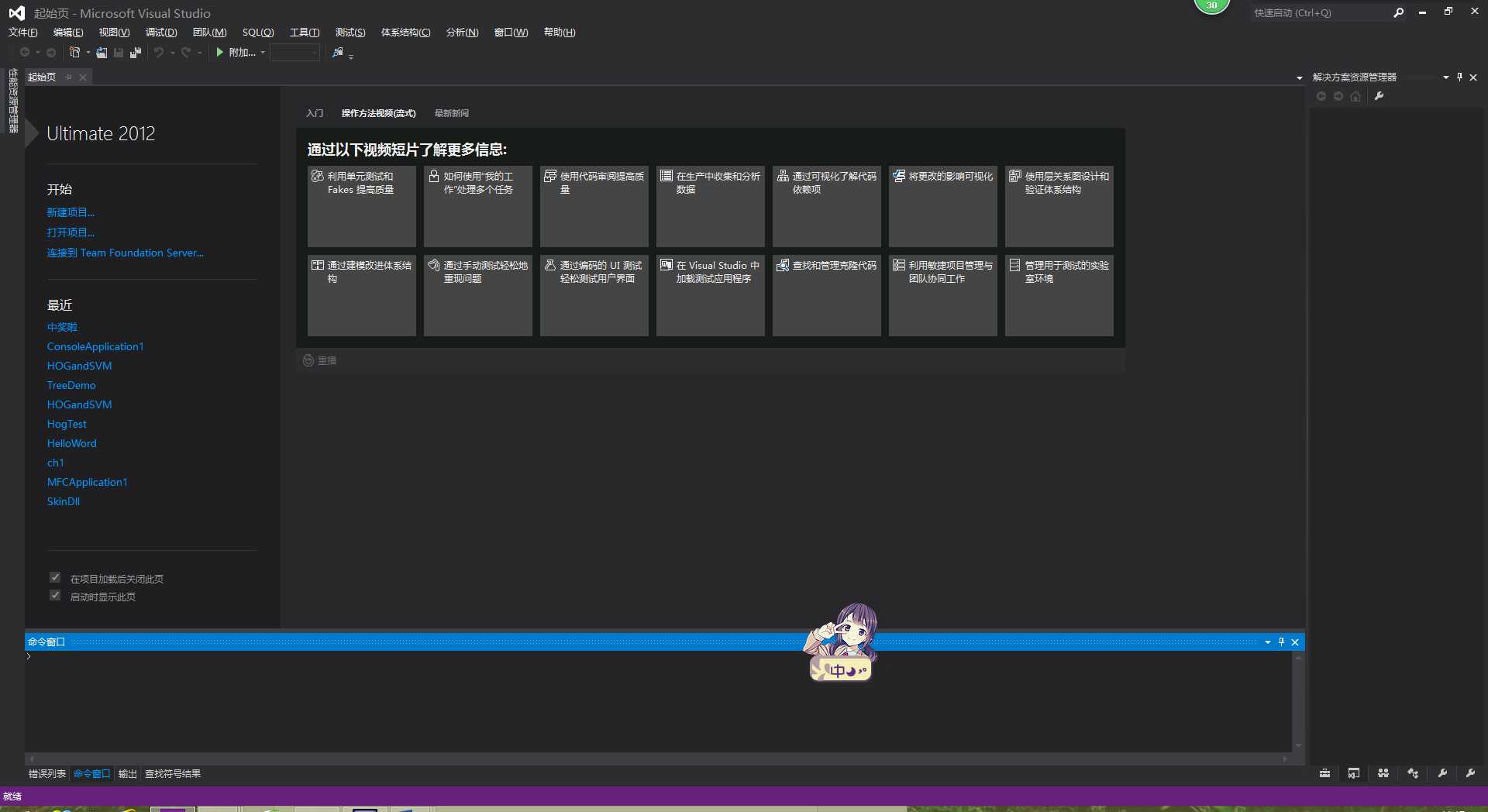Image resolution: width=1488 pixels, height=812 pixels.
Task: Click Solution Explorer properties wrench icon
Action: click(1379, 96)
